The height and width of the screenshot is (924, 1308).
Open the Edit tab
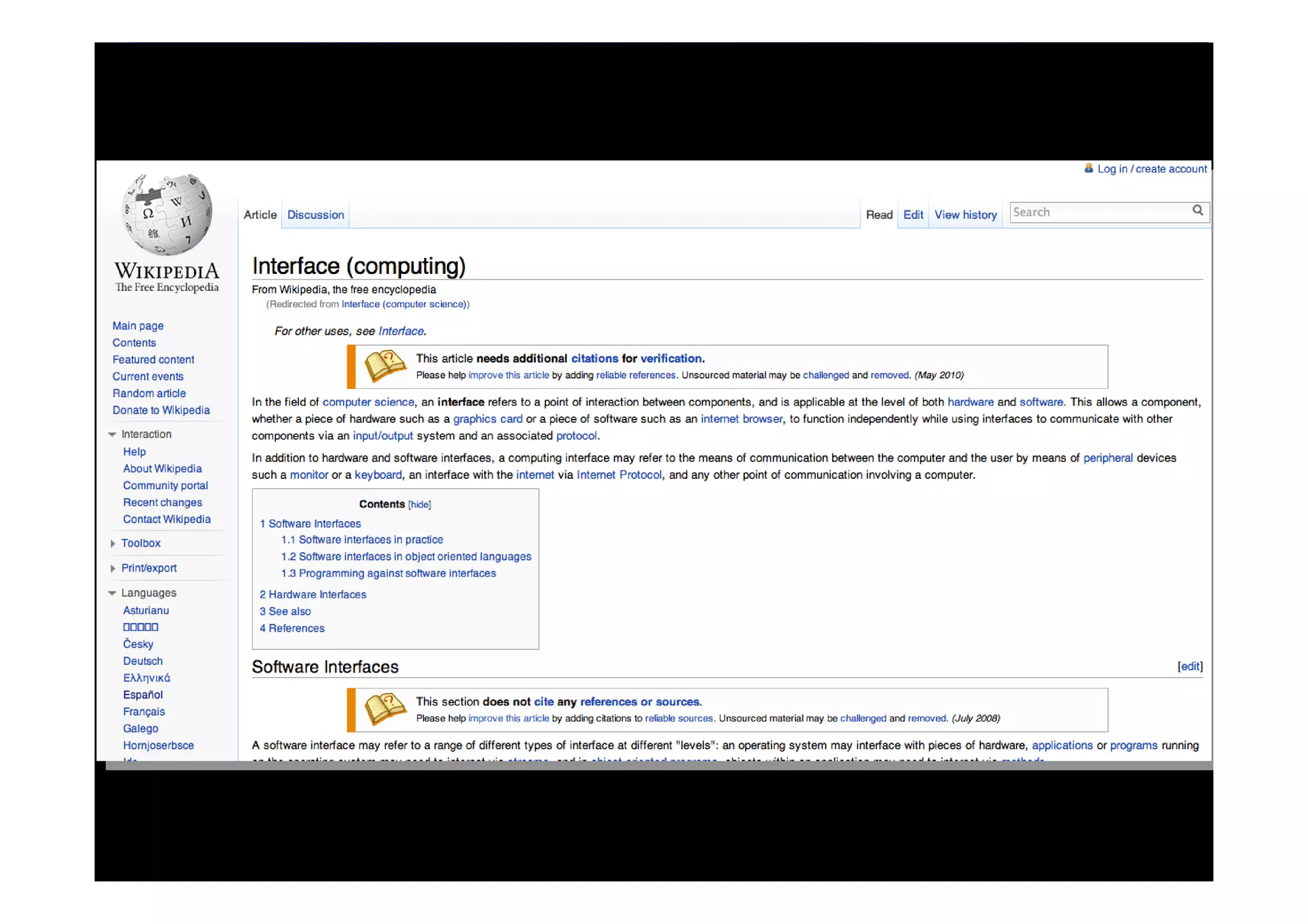click(x=913, y=215)
